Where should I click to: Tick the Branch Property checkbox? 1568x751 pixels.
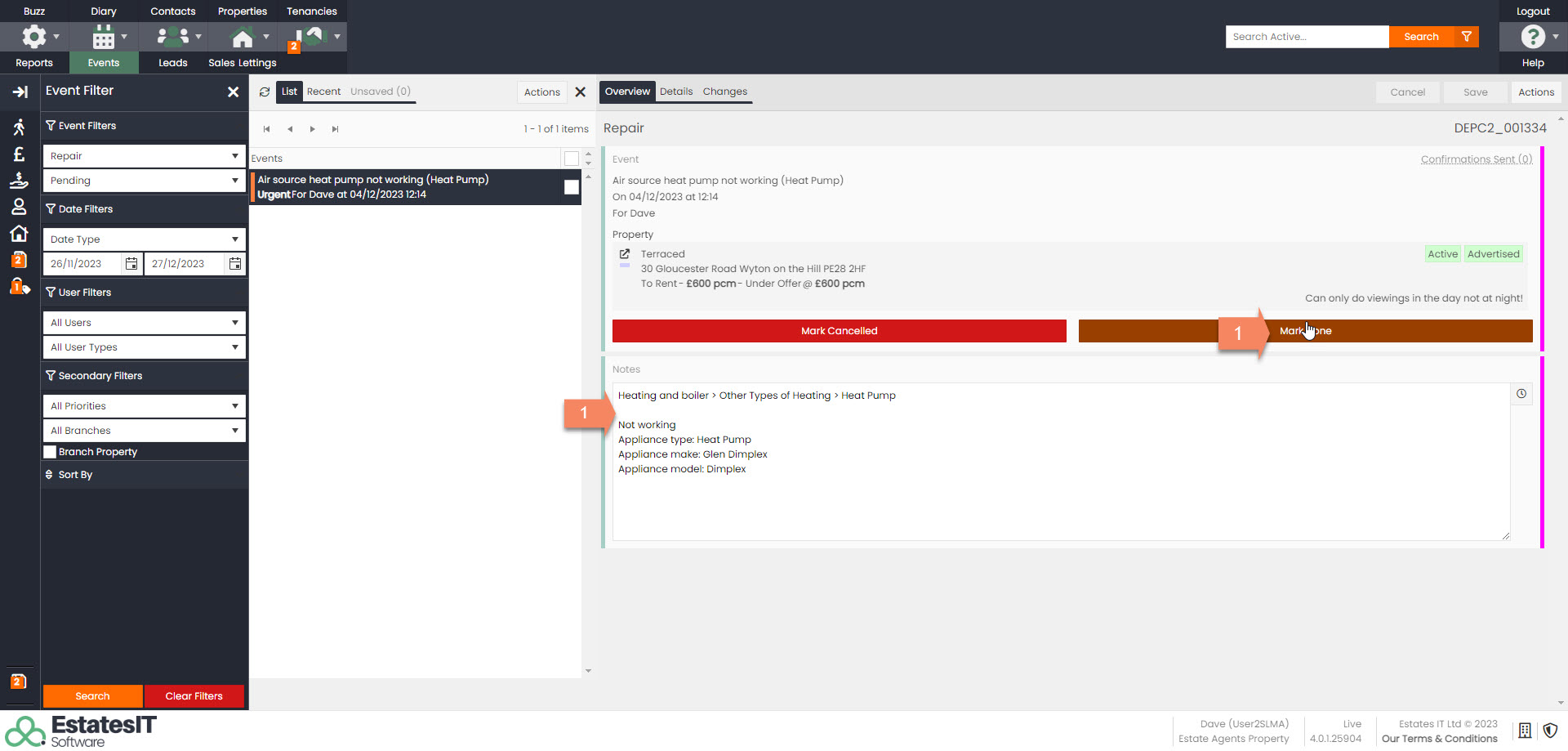(x=51, y=452)
